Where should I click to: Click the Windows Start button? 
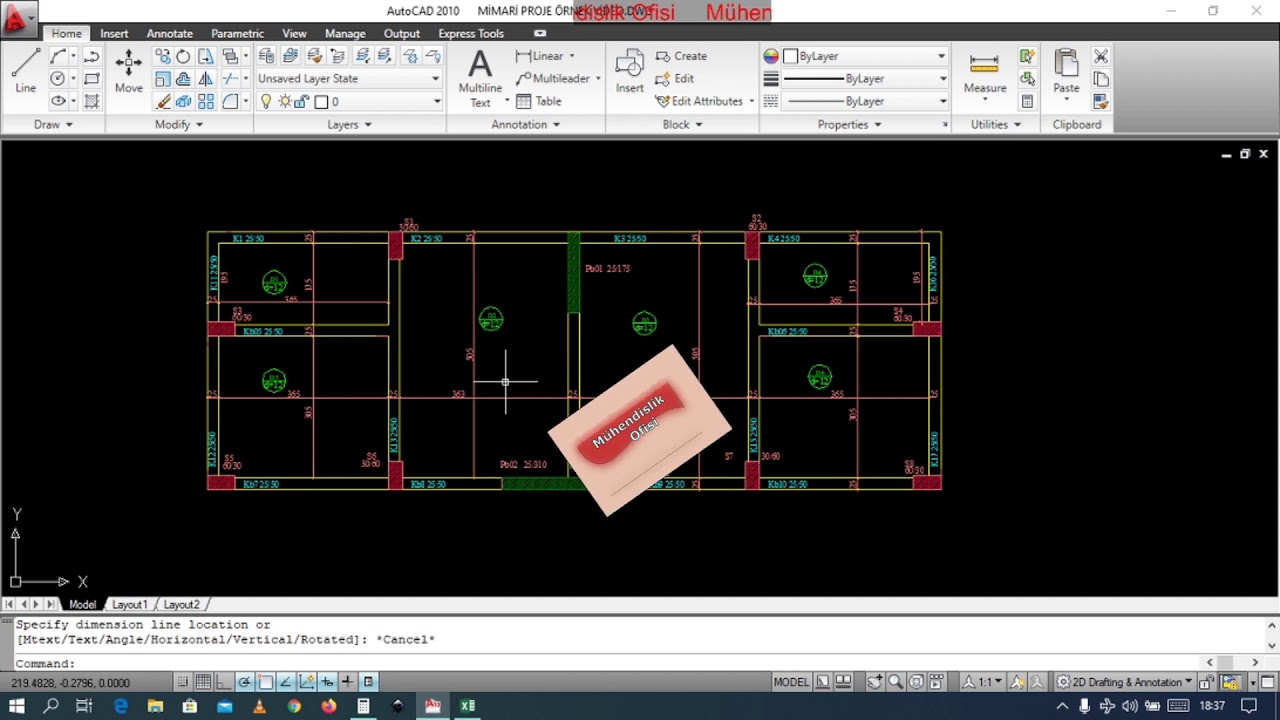tap(17, 706)
